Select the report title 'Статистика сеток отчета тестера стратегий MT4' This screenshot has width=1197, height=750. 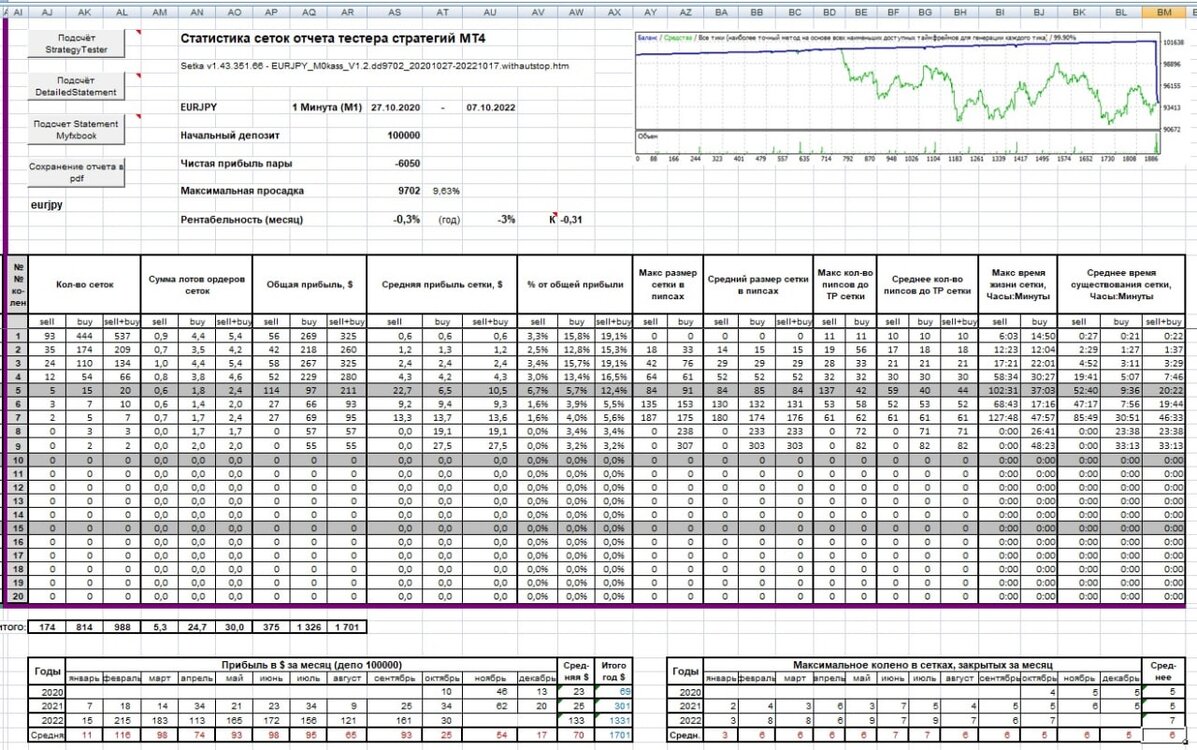332,38
